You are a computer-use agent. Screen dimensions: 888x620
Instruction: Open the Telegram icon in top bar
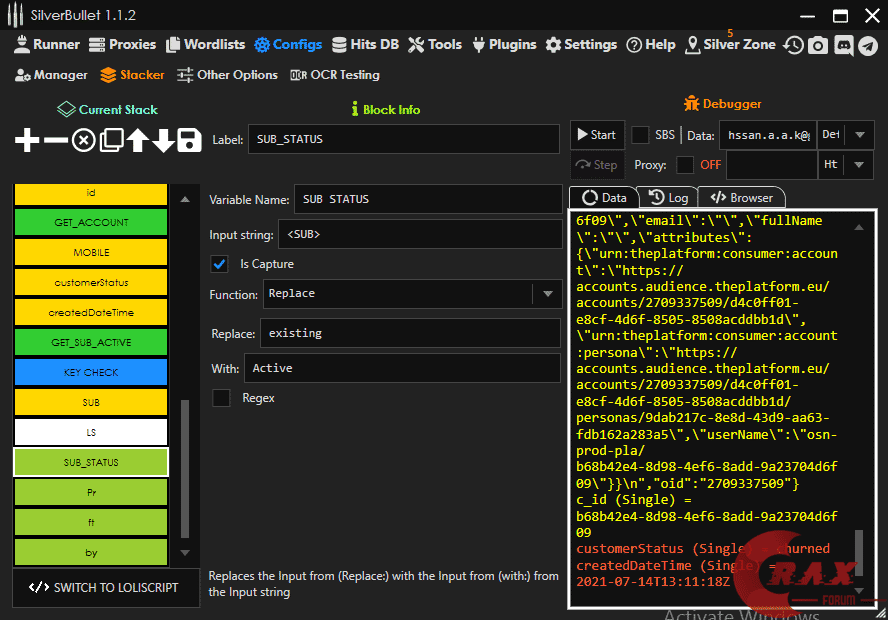868,45
